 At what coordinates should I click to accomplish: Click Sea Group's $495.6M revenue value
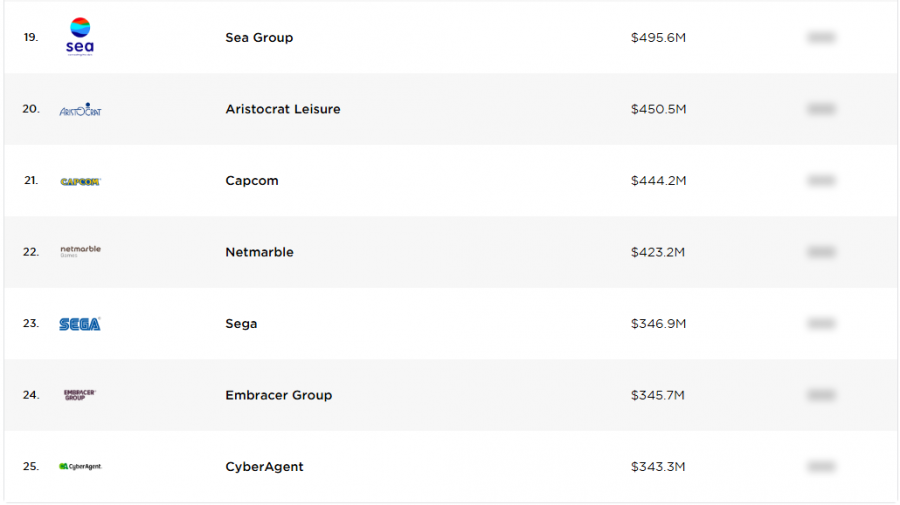click(658, 38)
